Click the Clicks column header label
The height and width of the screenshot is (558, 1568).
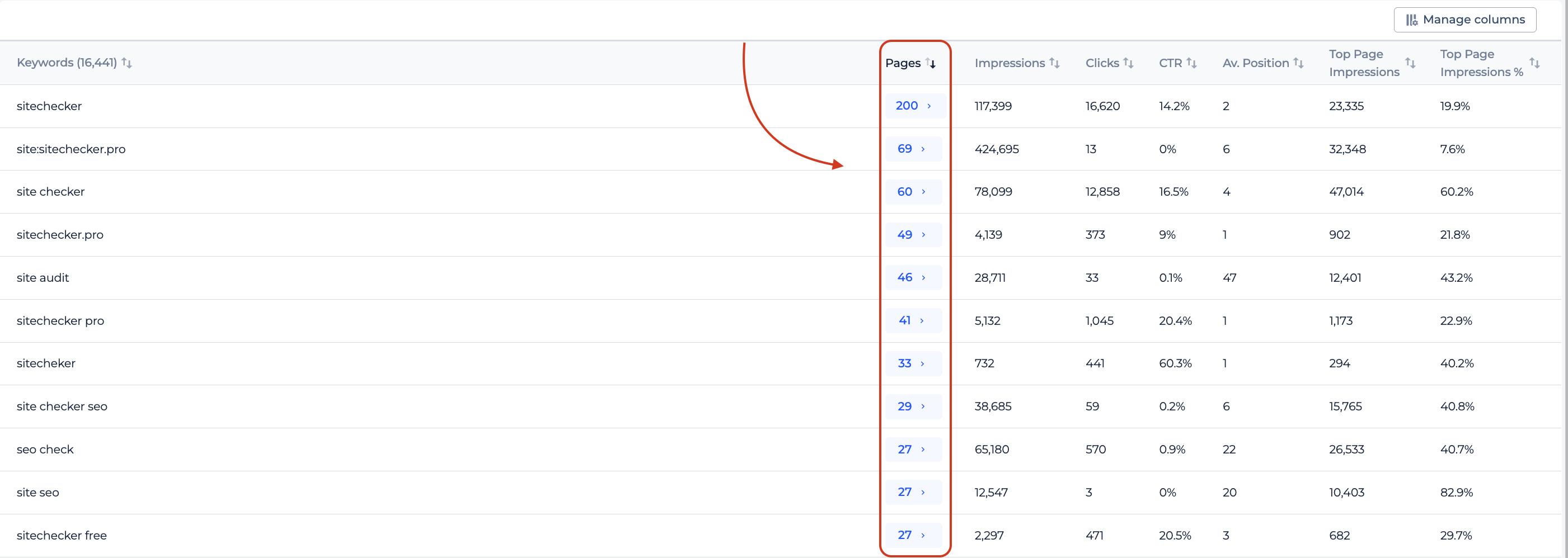pyautogui.click(x=1102, y=63)
